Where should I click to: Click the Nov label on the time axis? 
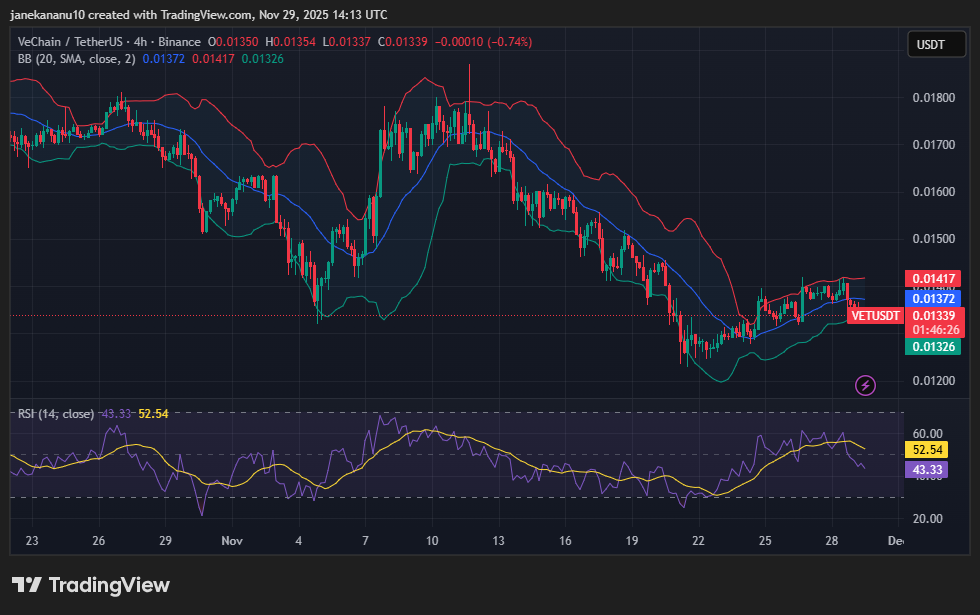232,541
